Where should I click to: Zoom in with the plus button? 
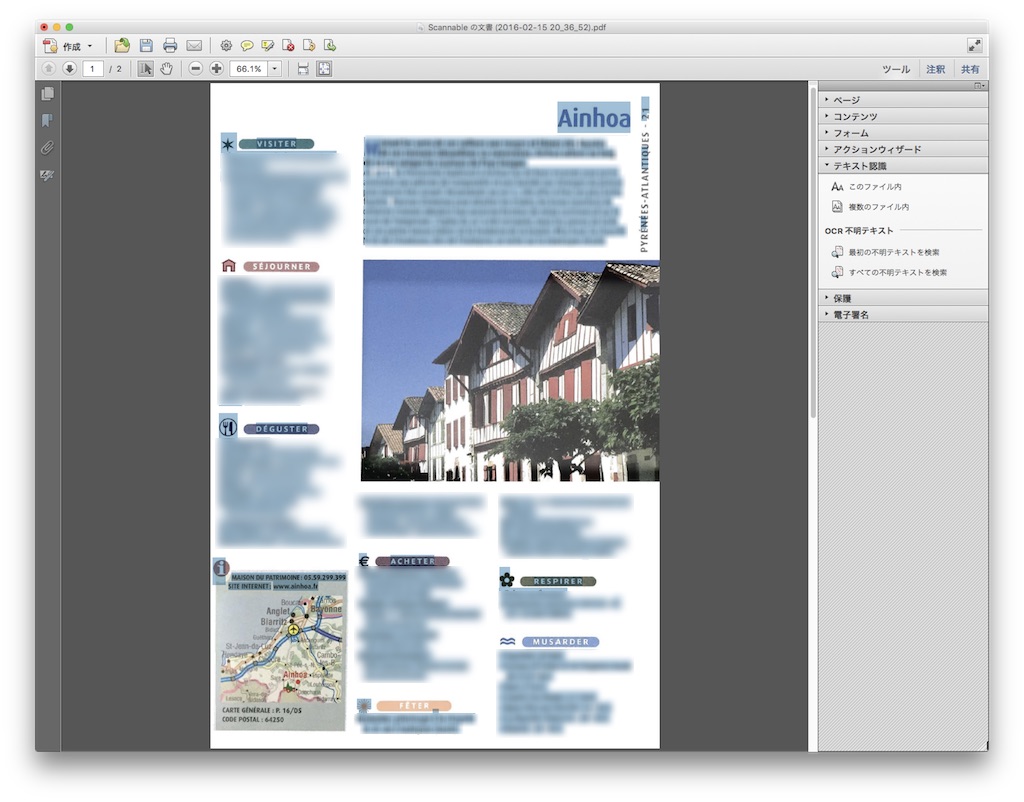click(216, 69)
